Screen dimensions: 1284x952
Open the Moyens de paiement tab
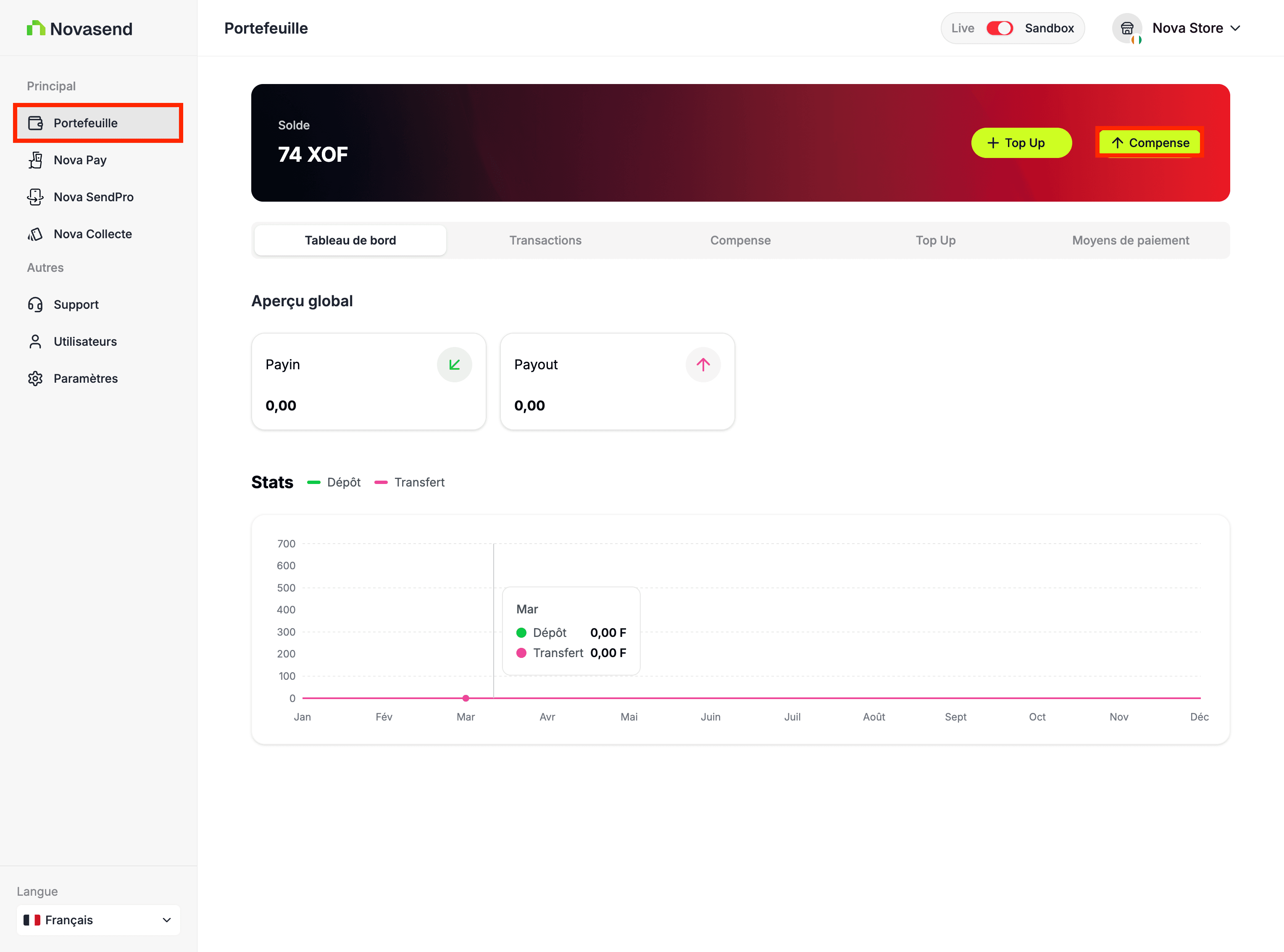[x=1131, y=240]
